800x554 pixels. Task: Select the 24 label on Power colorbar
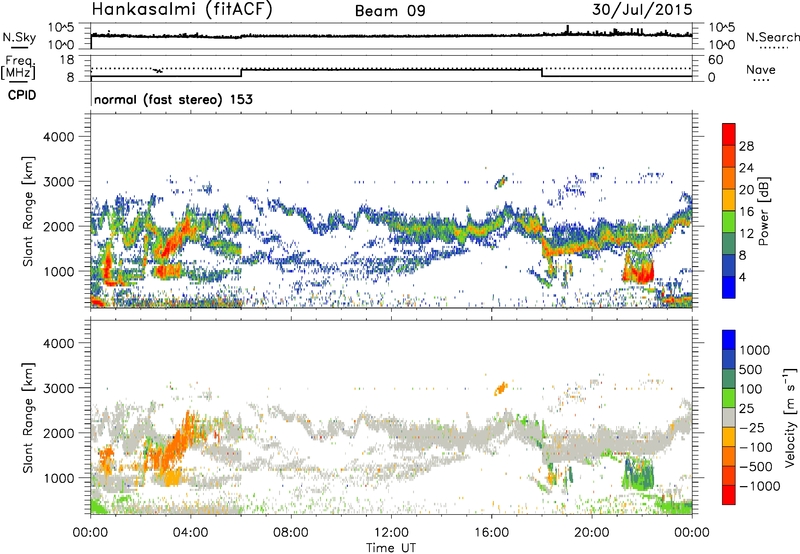(746, 168)
